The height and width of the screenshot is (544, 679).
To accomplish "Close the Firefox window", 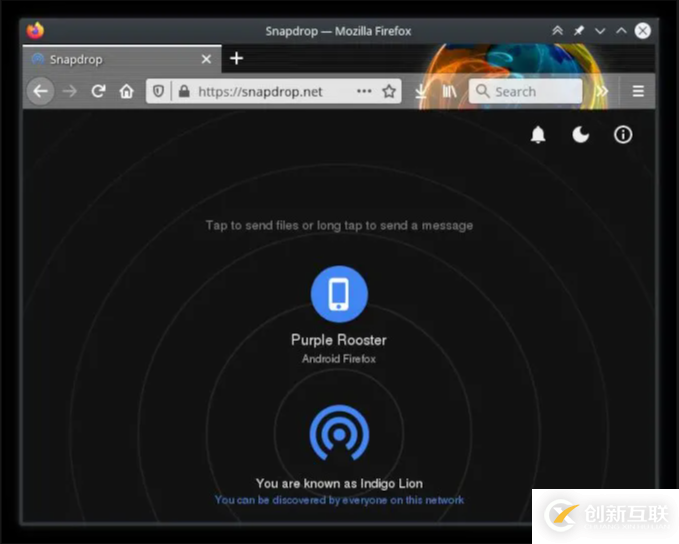I will coord(643,31).
